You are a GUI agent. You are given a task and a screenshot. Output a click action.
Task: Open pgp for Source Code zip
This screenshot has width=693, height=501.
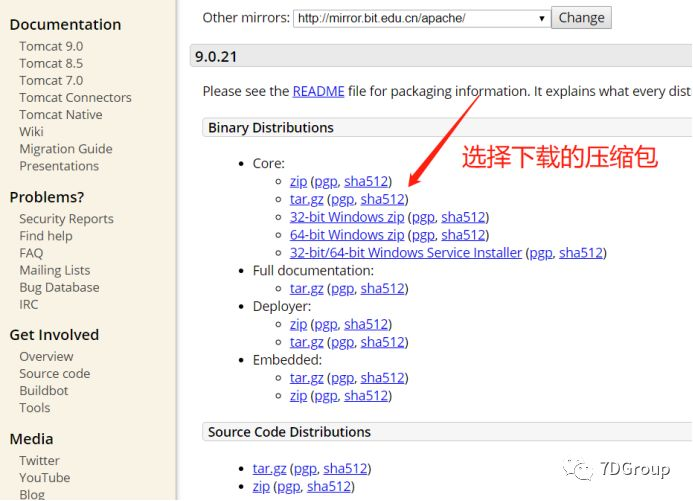point(289,487)
